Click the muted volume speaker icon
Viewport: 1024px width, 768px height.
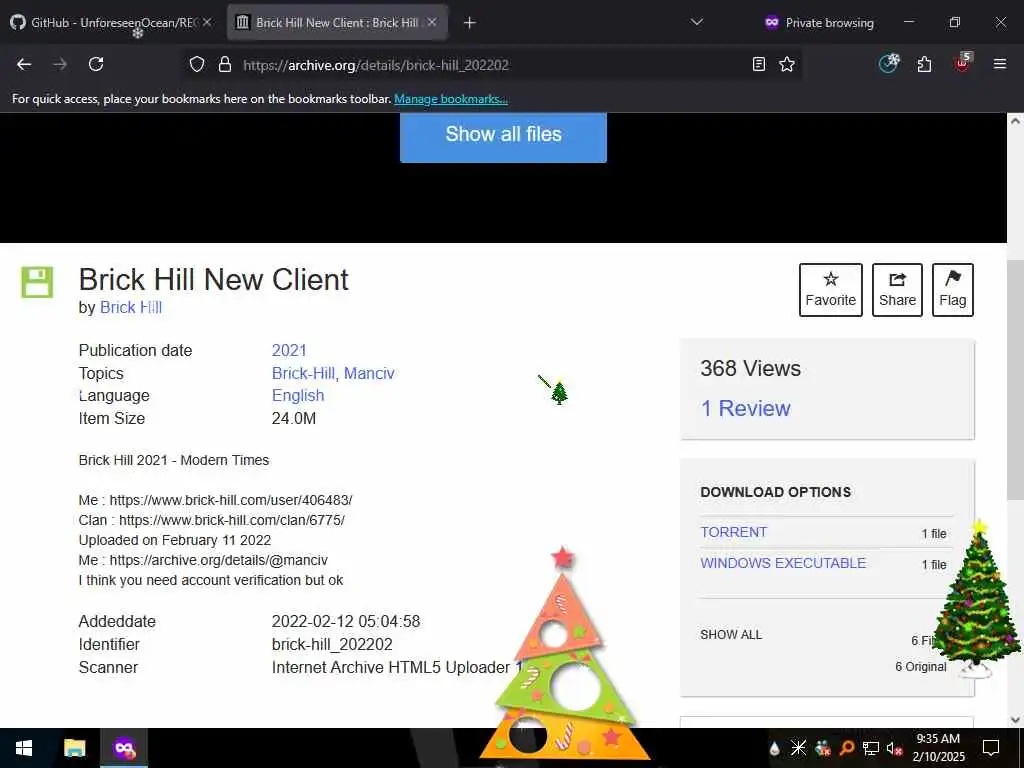click(895, 748)
